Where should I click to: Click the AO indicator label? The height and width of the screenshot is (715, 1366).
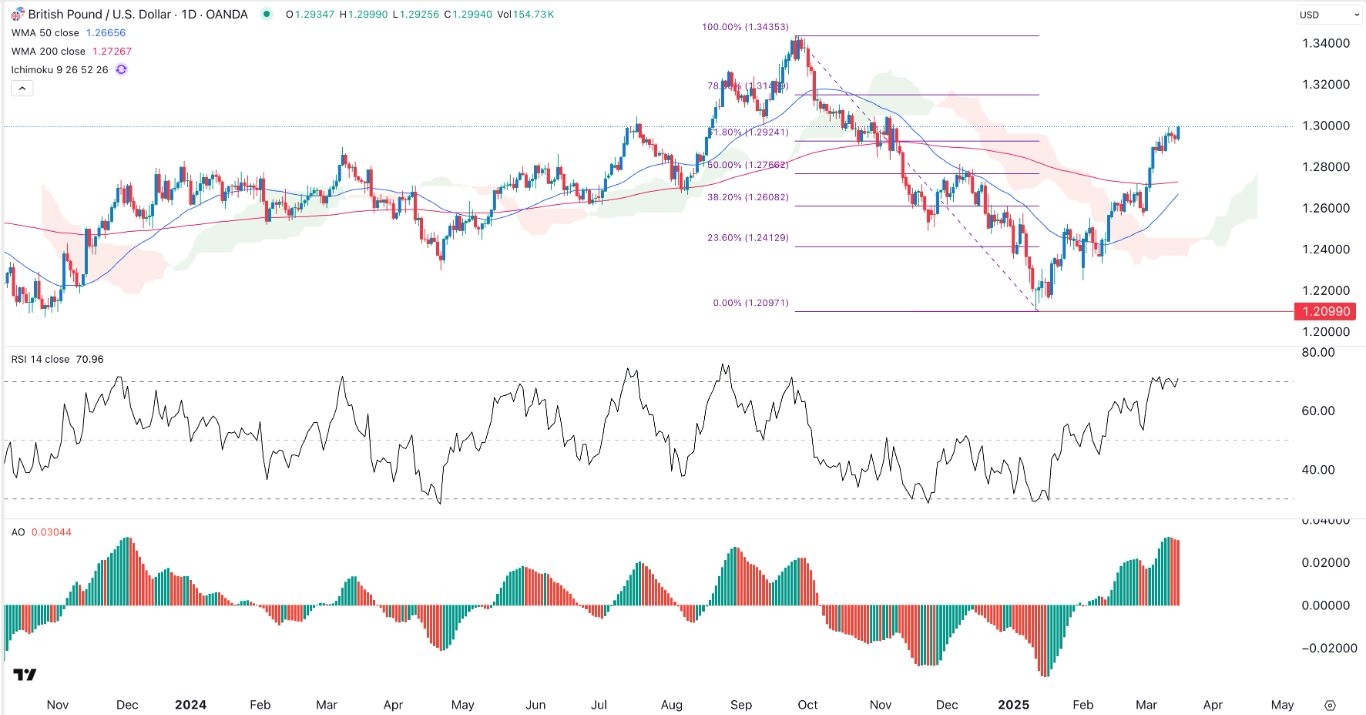click(19, 531)
